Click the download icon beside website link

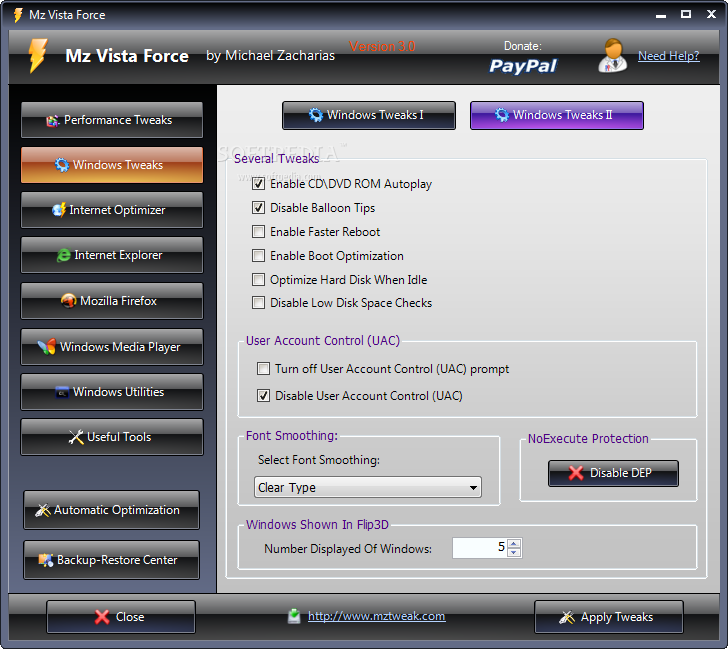tap(294, 616)
